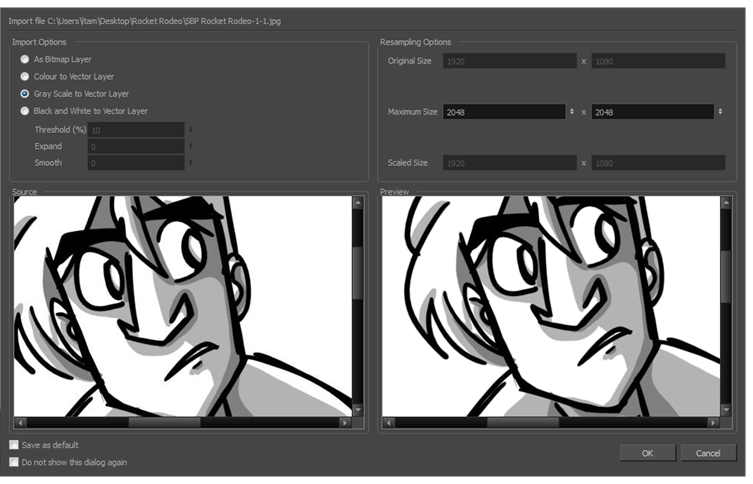Enable the Save as default checkbox

(x=14, y=445)
